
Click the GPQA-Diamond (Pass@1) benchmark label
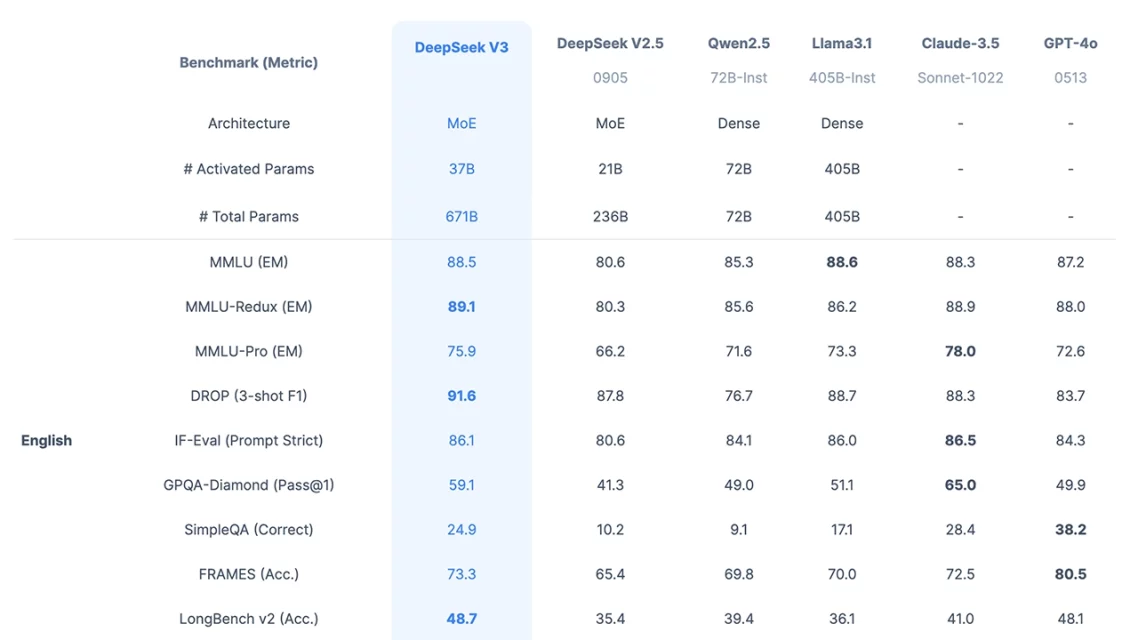point(248,485)
